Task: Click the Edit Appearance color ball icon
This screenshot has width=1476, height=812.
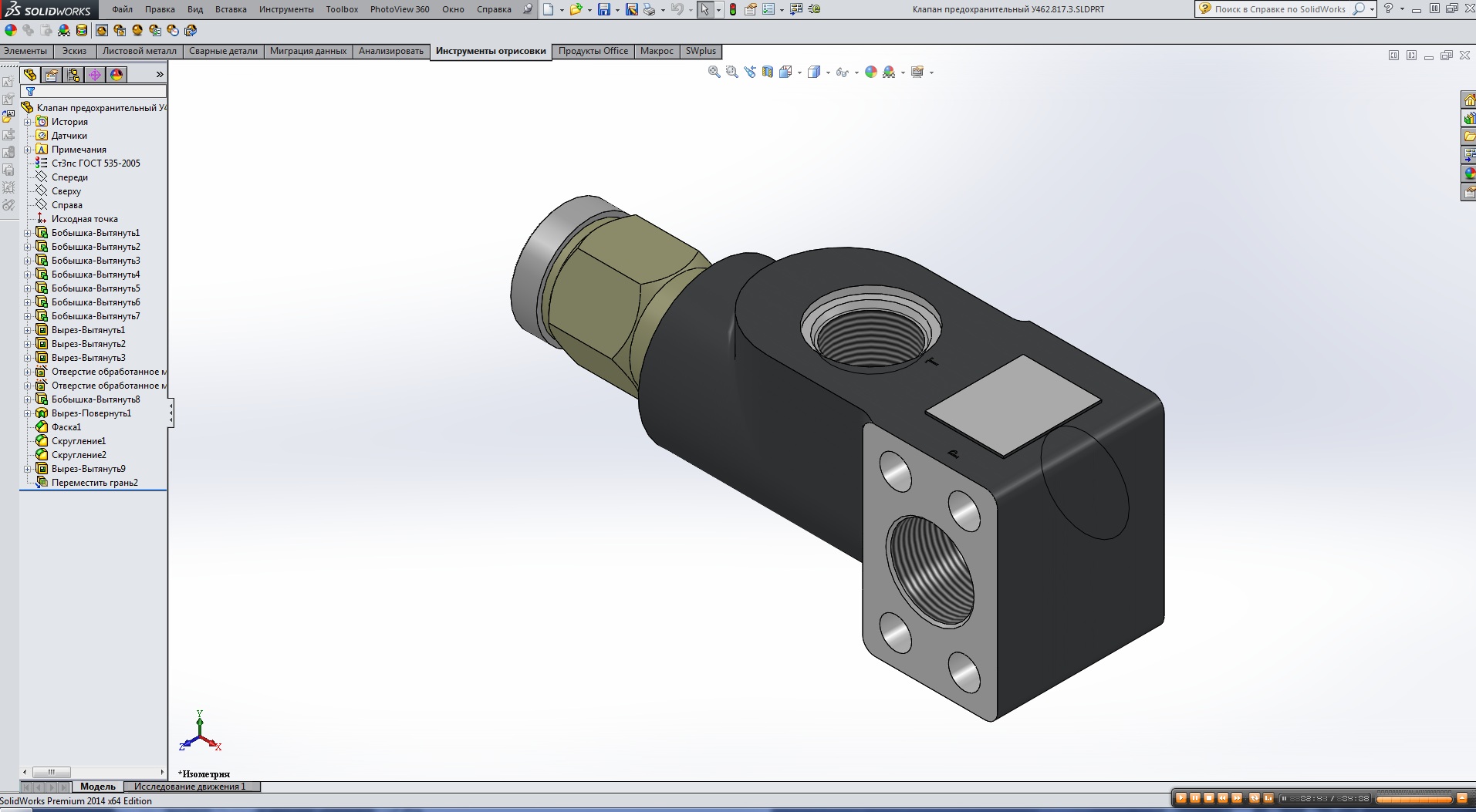Action: click(11, 30)
